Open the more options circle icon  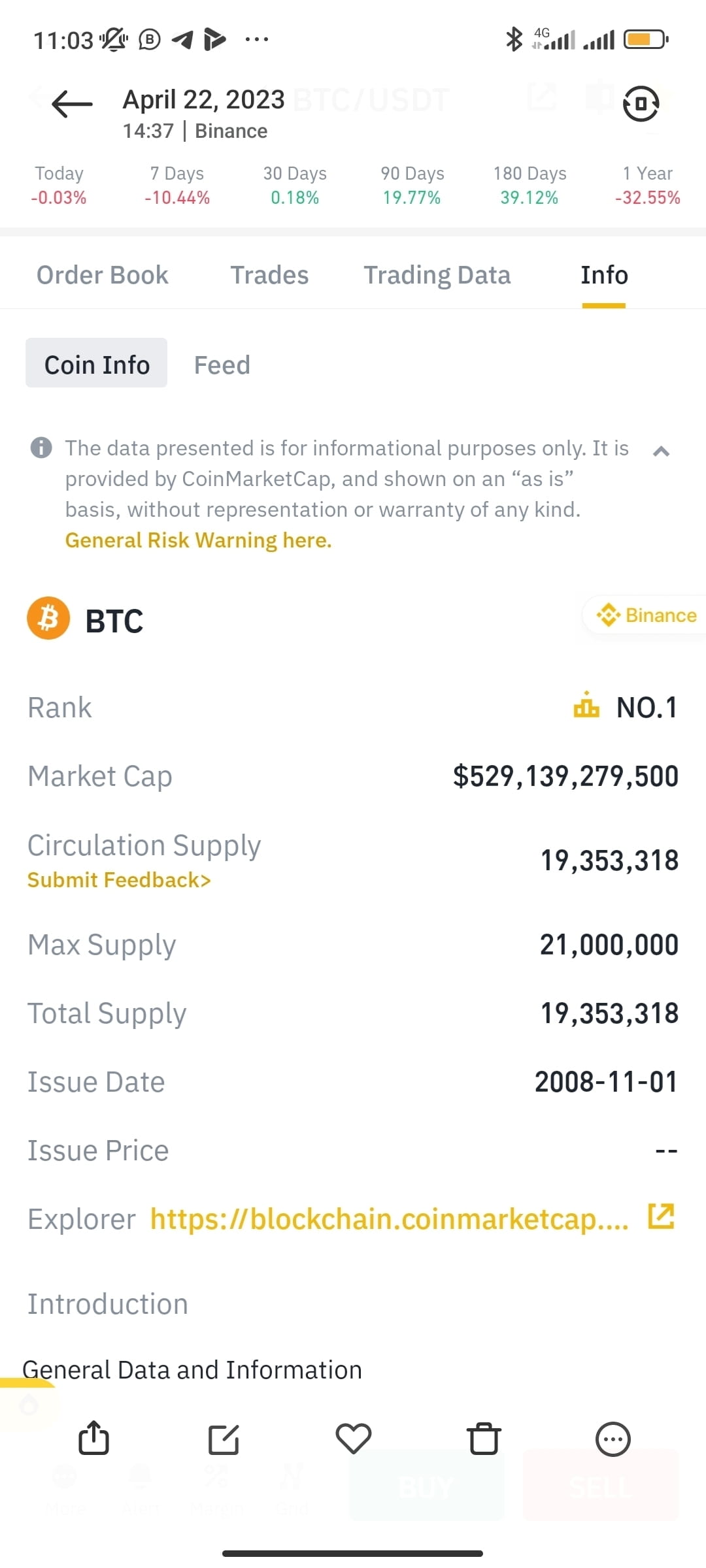coord(613,1439)
